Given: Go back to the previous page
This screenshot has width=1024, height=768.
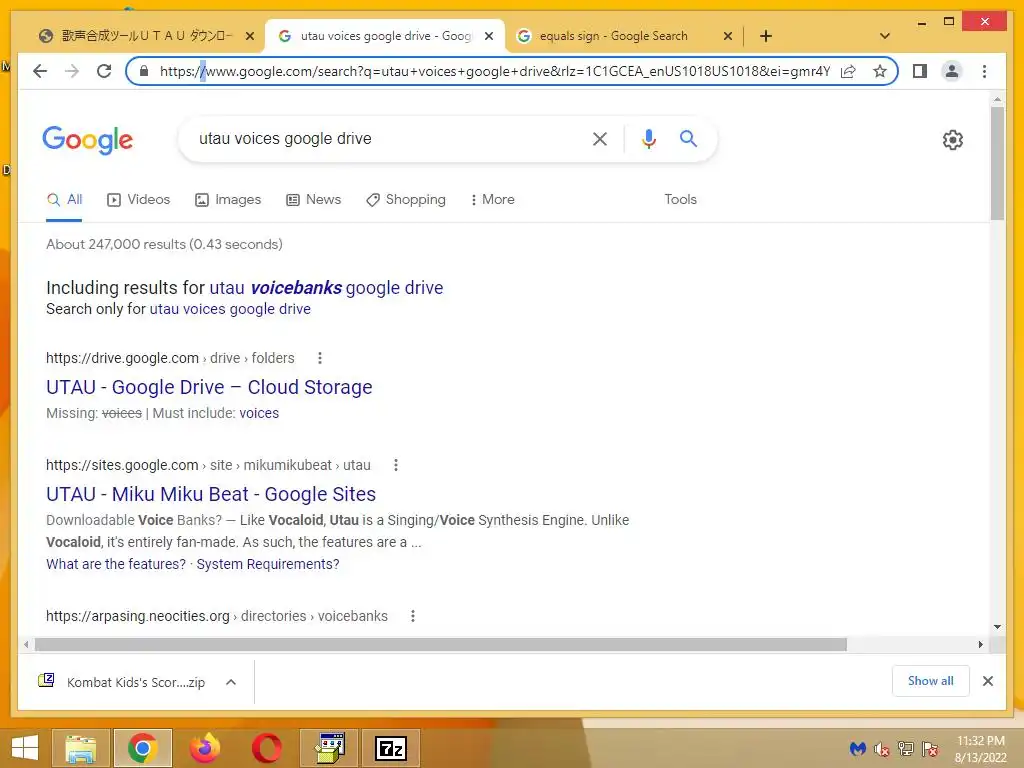Looking at the screenshot, I should tap(40, 71).
